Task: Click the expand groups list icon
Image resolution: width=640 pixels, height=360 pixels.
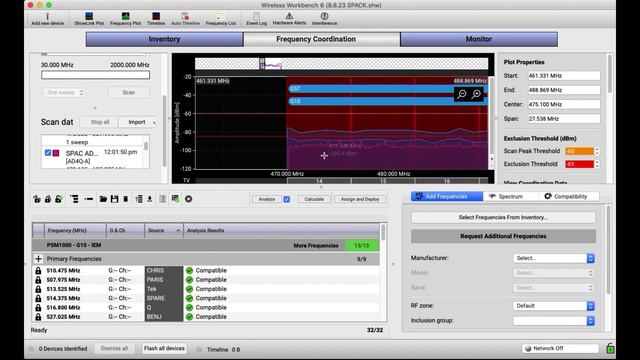Action: pyautogui.click(x=74, y=199)
